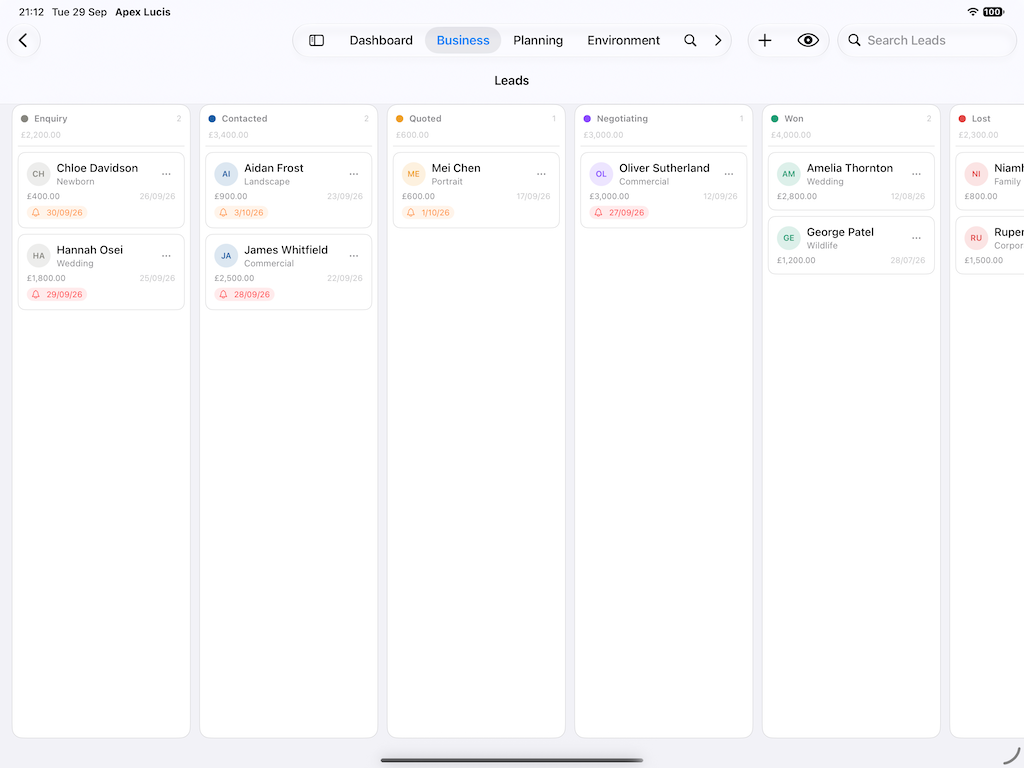Click the Enquiry column header
Viewport: 1024px width, 768px height.
click(101, 126)
